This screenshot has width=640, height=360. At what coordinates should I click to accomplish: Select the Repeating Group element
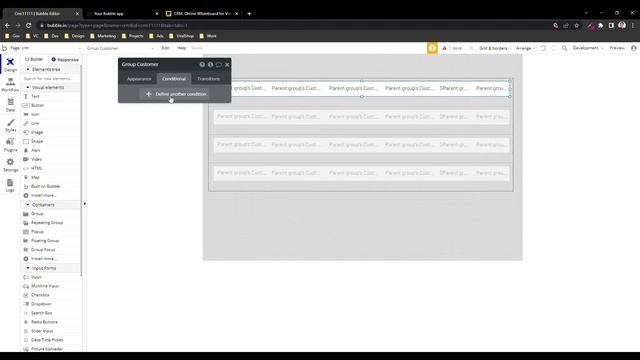tap(51, 223)
